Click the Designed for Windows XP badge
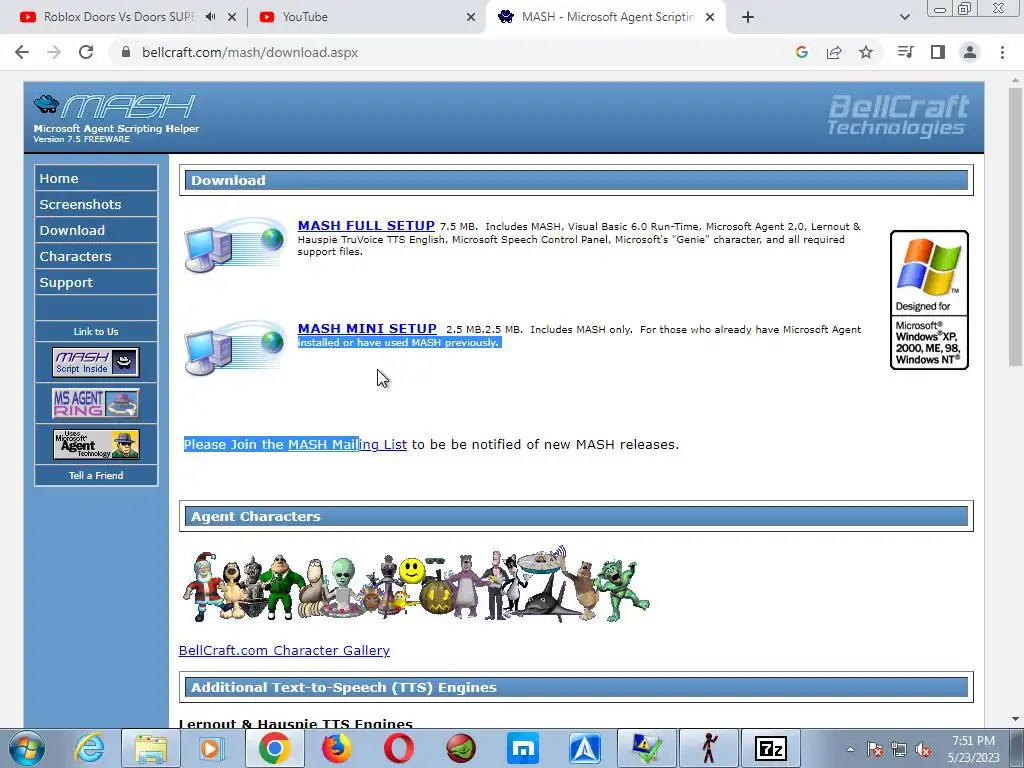 [929, 300]
